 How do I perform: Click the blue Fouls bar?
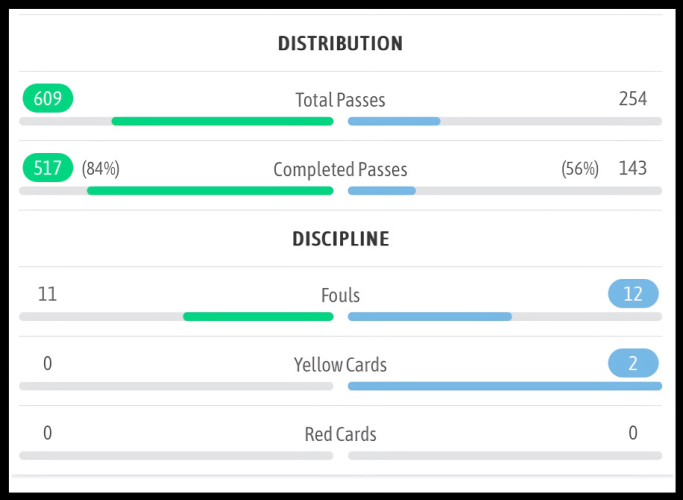click(x=430, y=316)
